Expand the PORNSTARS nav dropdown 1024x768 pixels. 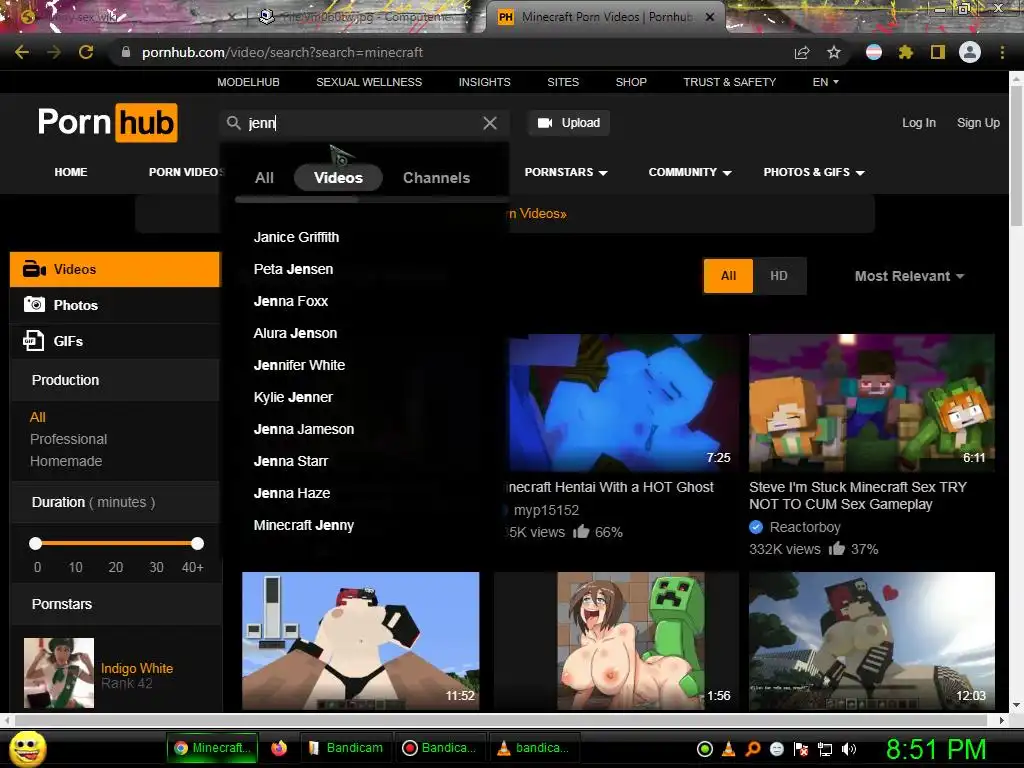coord(566,172)
